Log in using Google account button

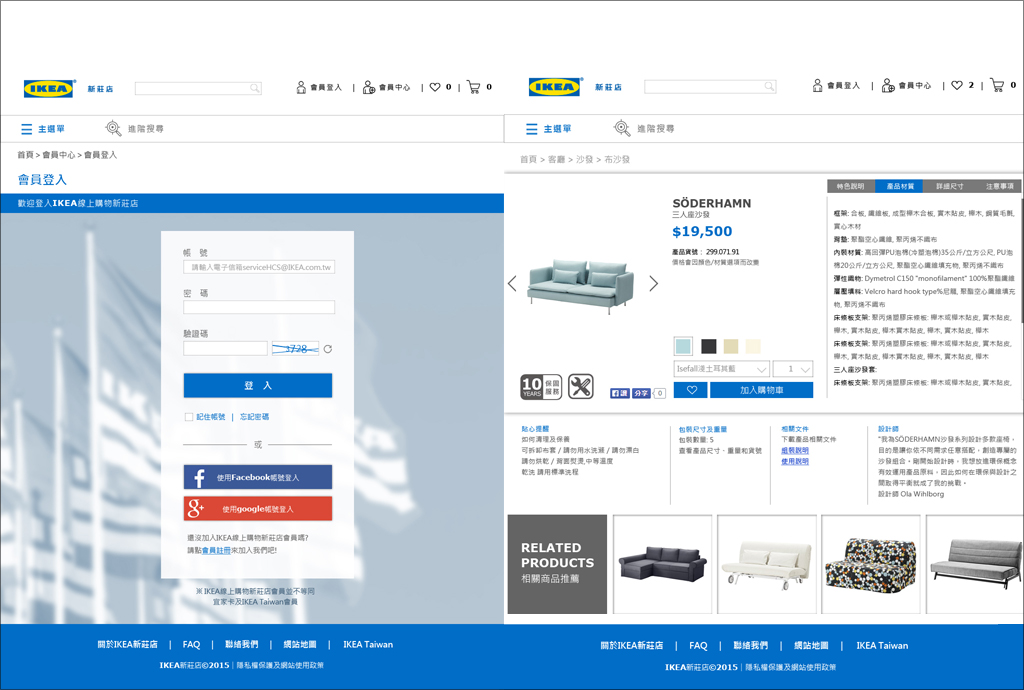[x=258, y=509]
